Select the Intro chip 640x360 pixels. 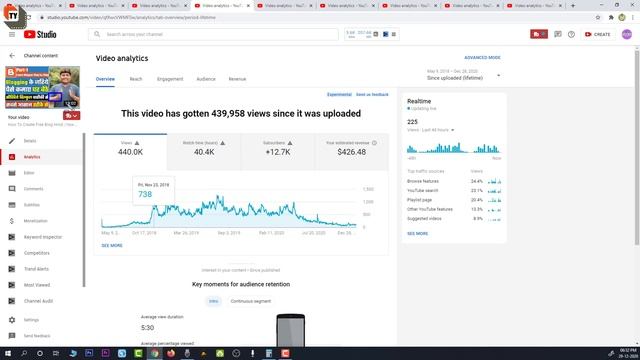pyautogui.click(x=213, y=301)
